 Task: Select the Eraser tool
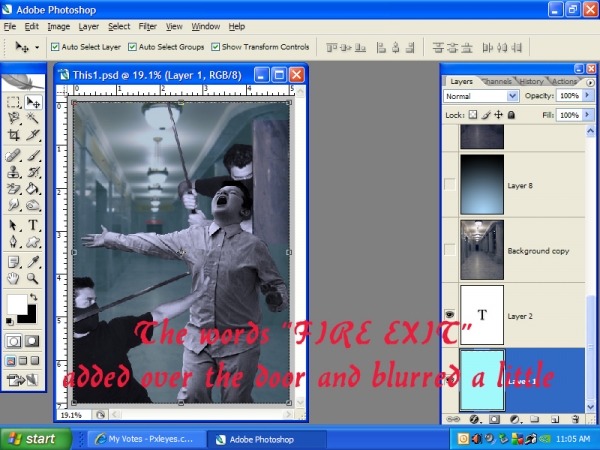pos(13,189)
